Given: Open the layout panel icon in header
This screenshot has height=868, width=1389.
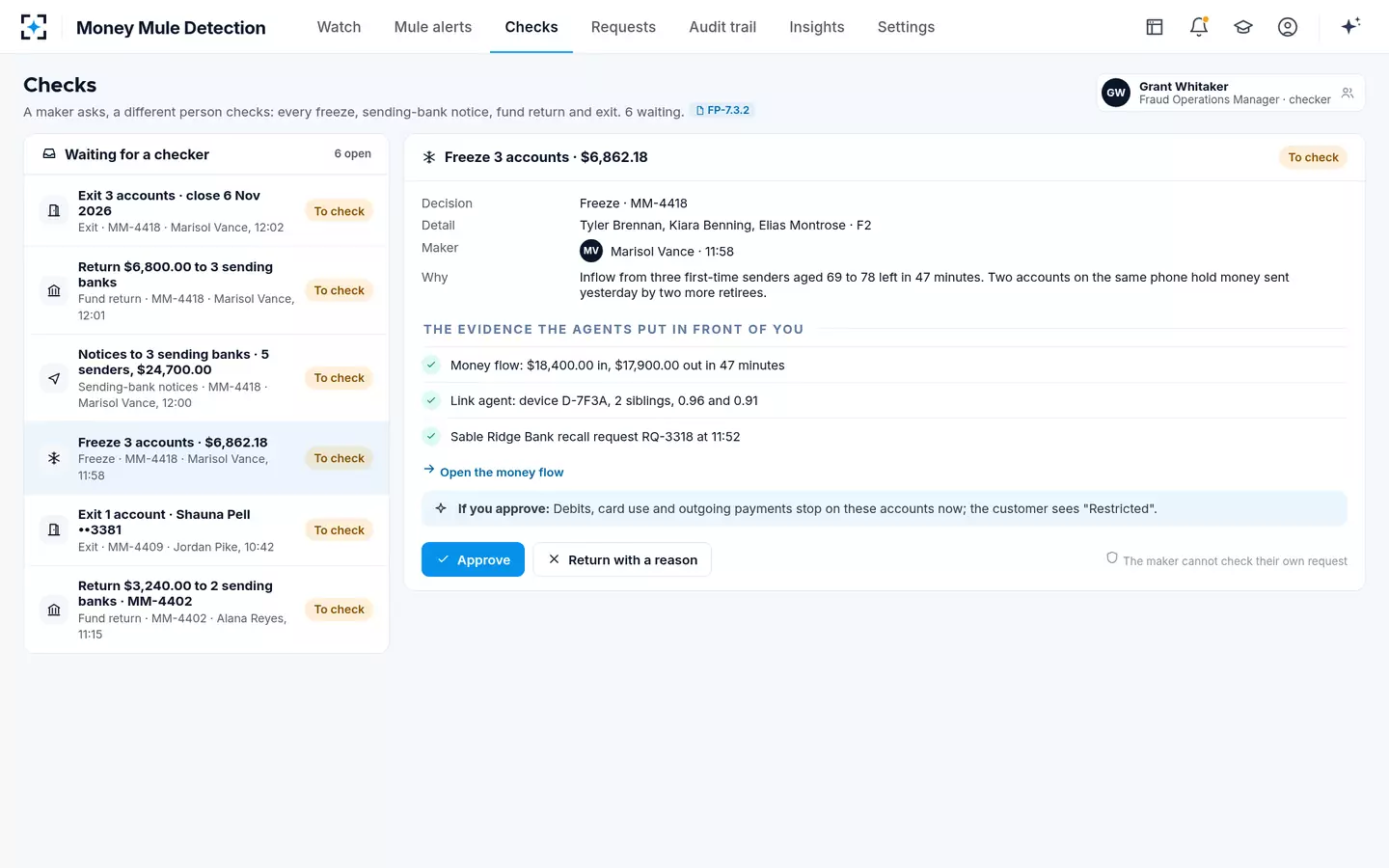Looking at the screenshot, I should [1155, 27].
